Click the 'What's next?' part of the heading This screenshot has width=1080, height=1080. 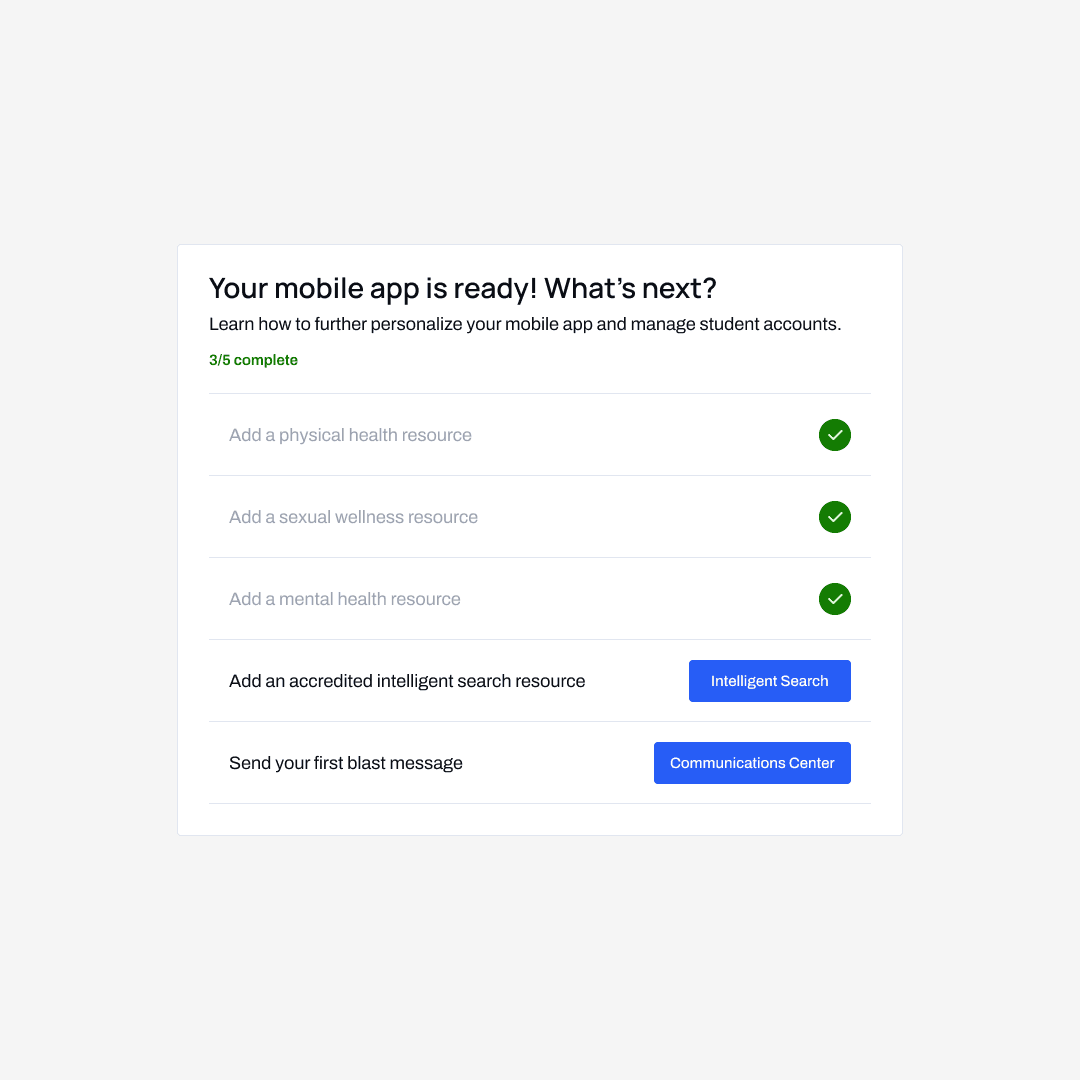tap(630, 288)
